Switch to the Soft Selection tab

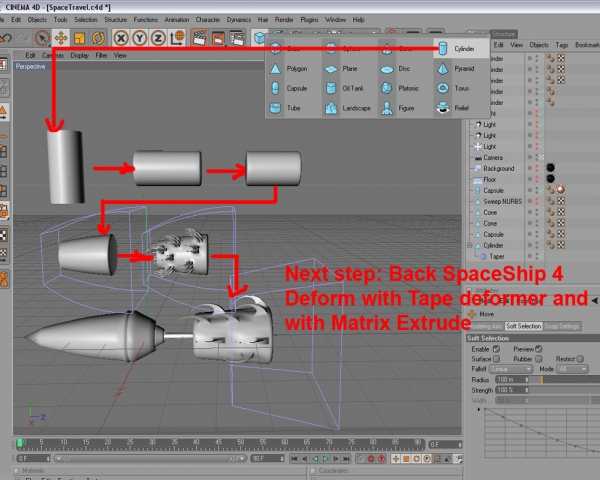(x=523, y=326)
